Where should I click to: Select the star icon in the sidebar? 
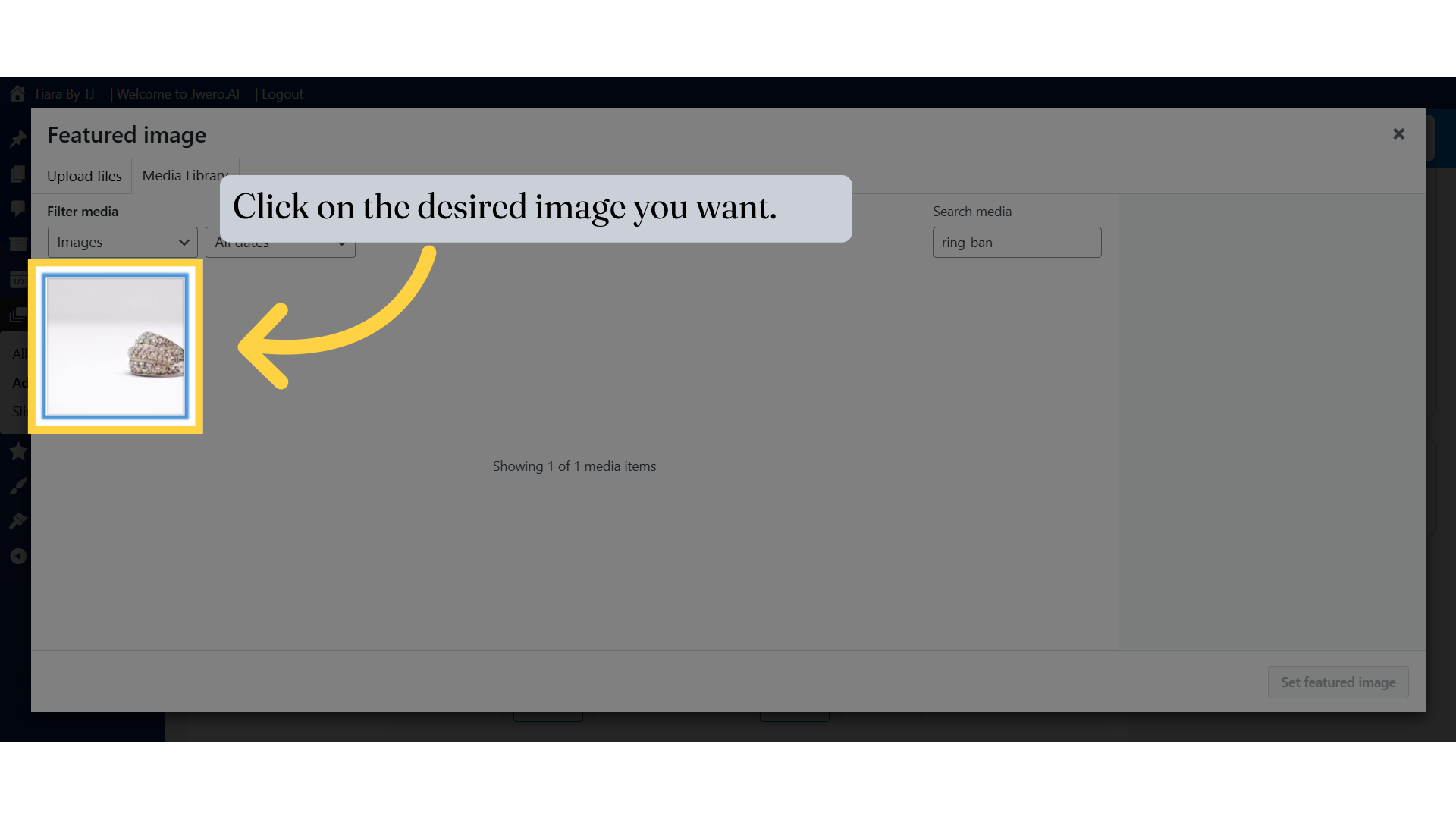[x=17, y=451]
